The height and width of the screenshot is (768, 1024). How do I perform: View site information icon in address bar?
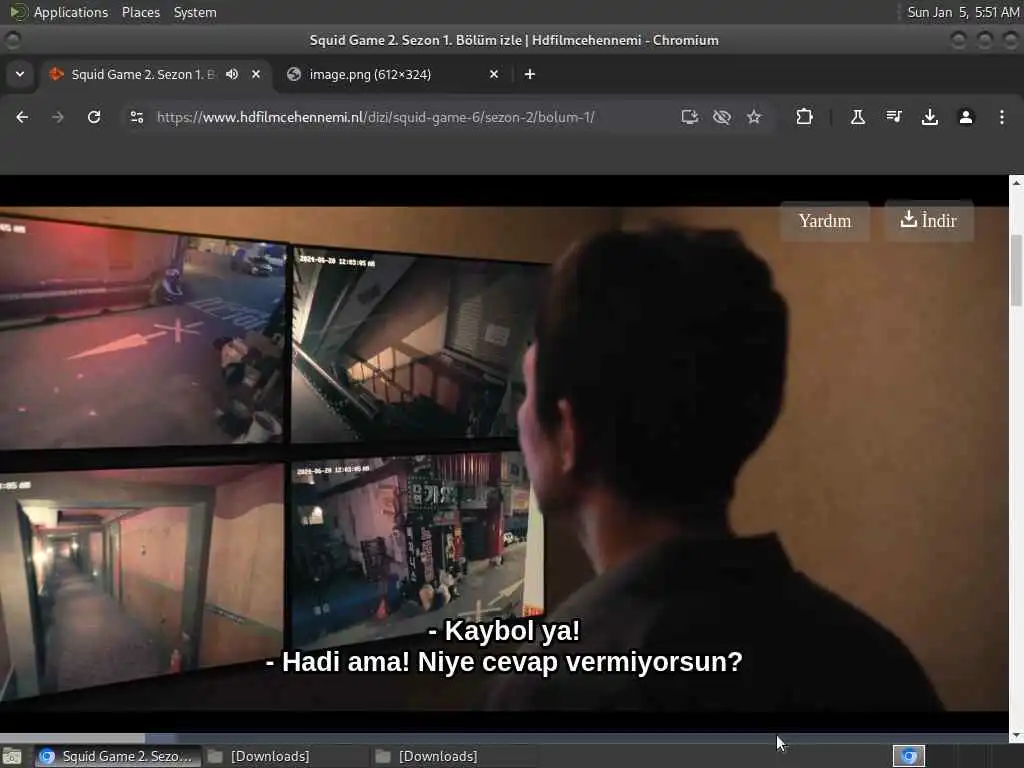pos(136,117)
